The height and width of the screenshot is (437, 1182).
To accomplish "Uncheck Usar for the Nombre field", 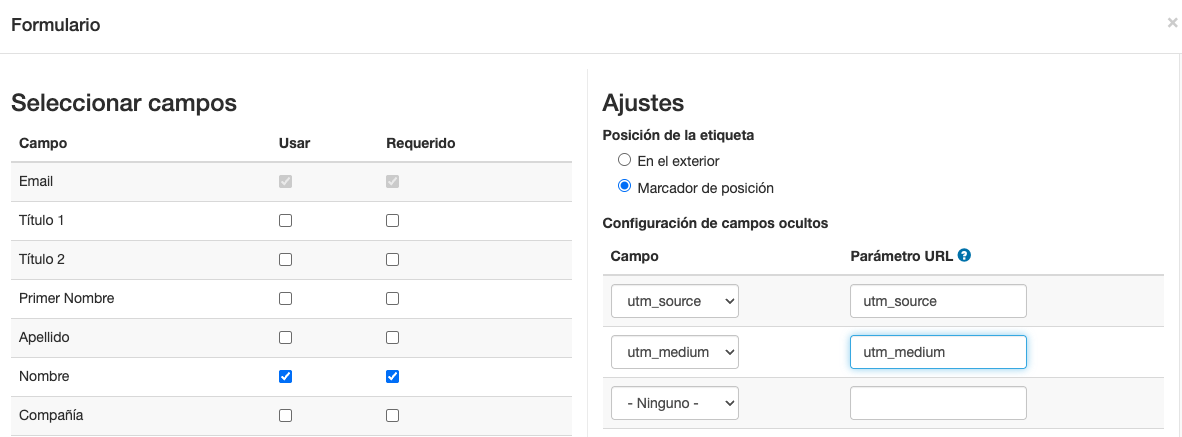I will (x=286, y=377).
